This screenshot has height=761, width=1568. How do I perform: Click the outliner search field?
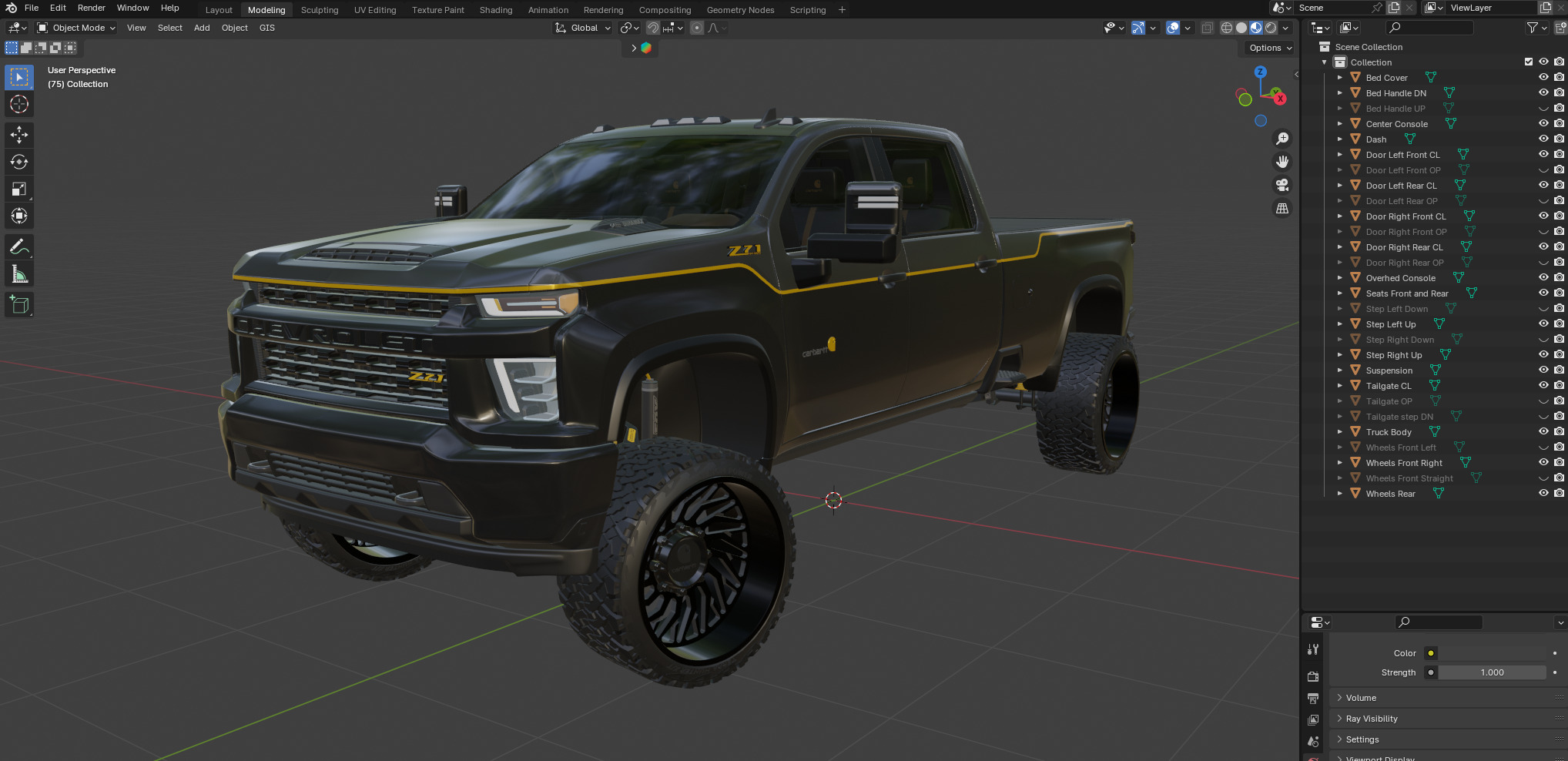tap(1429, 28)
